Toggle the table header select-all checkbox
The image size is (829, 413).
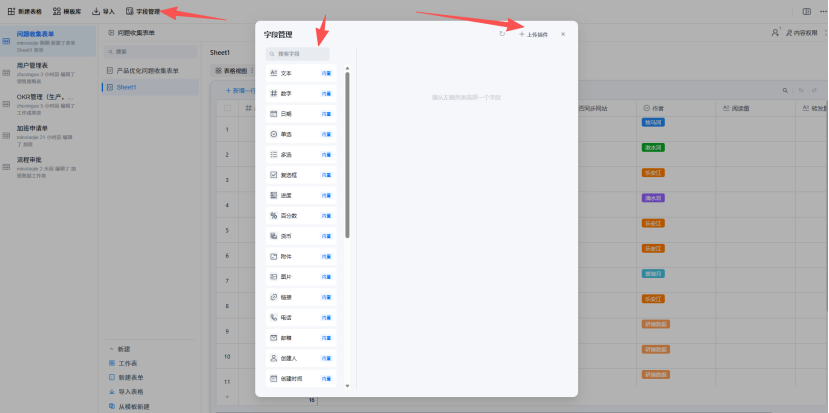227,108
